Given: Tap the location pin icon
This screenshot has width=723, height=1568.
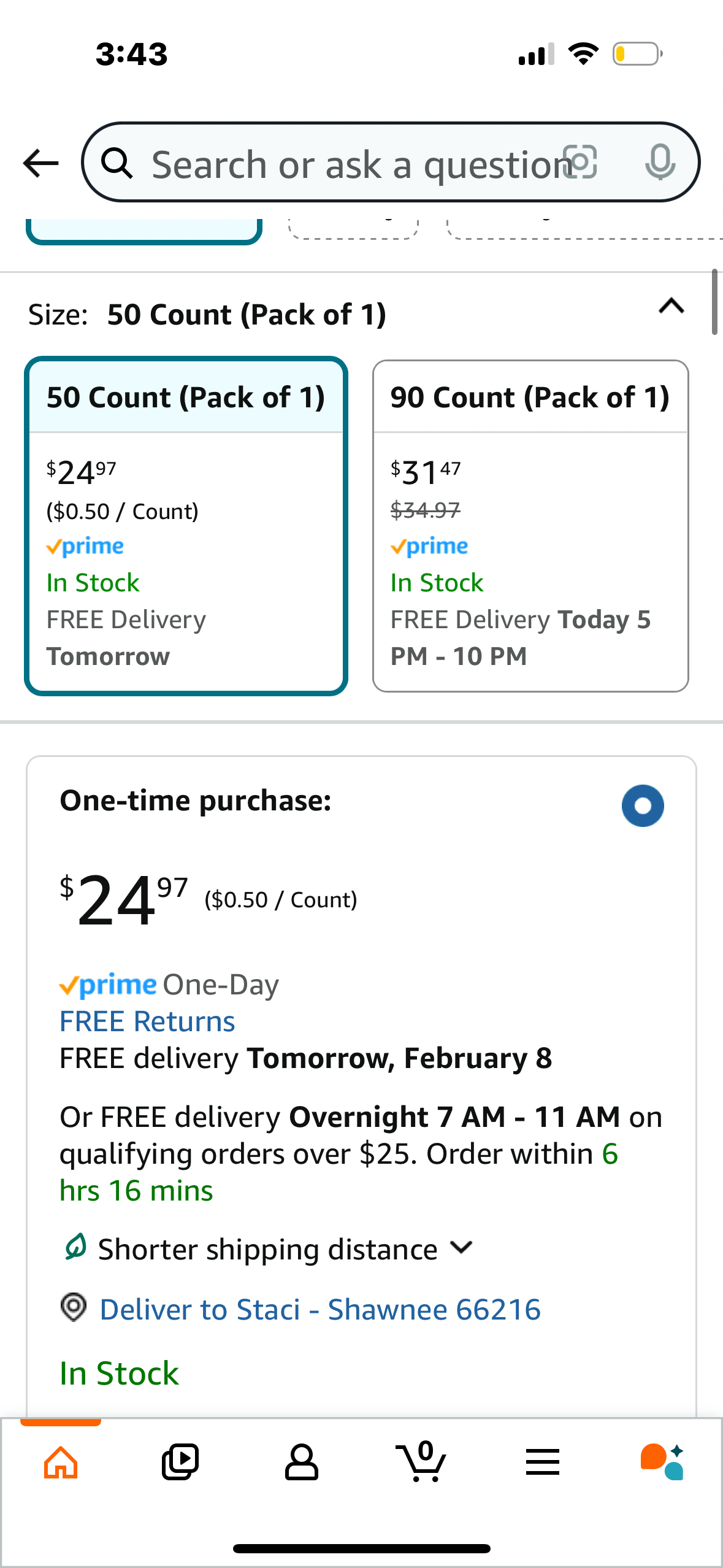Looking at the screenshot, I should 74,1307.
